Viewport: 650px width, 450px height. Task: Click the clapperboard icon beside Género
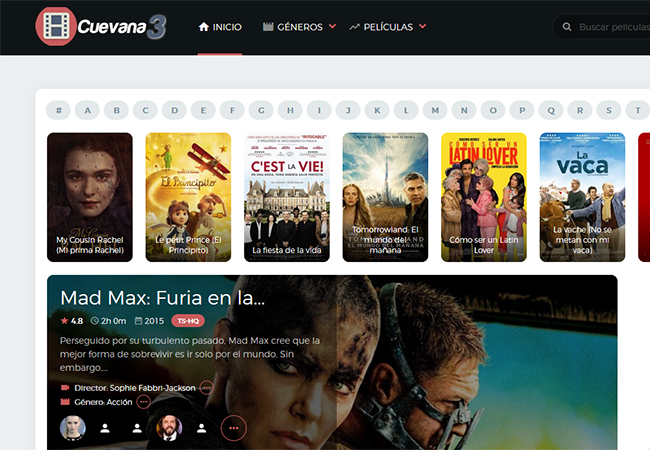[x=65, y=402]
